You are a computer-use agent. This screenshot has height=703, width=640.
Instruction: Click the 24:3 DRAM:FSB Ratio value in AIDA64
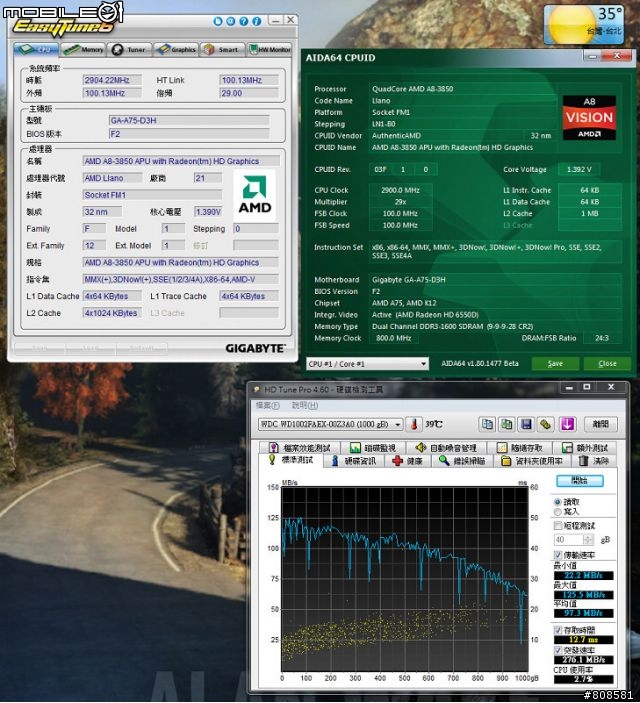602,338
